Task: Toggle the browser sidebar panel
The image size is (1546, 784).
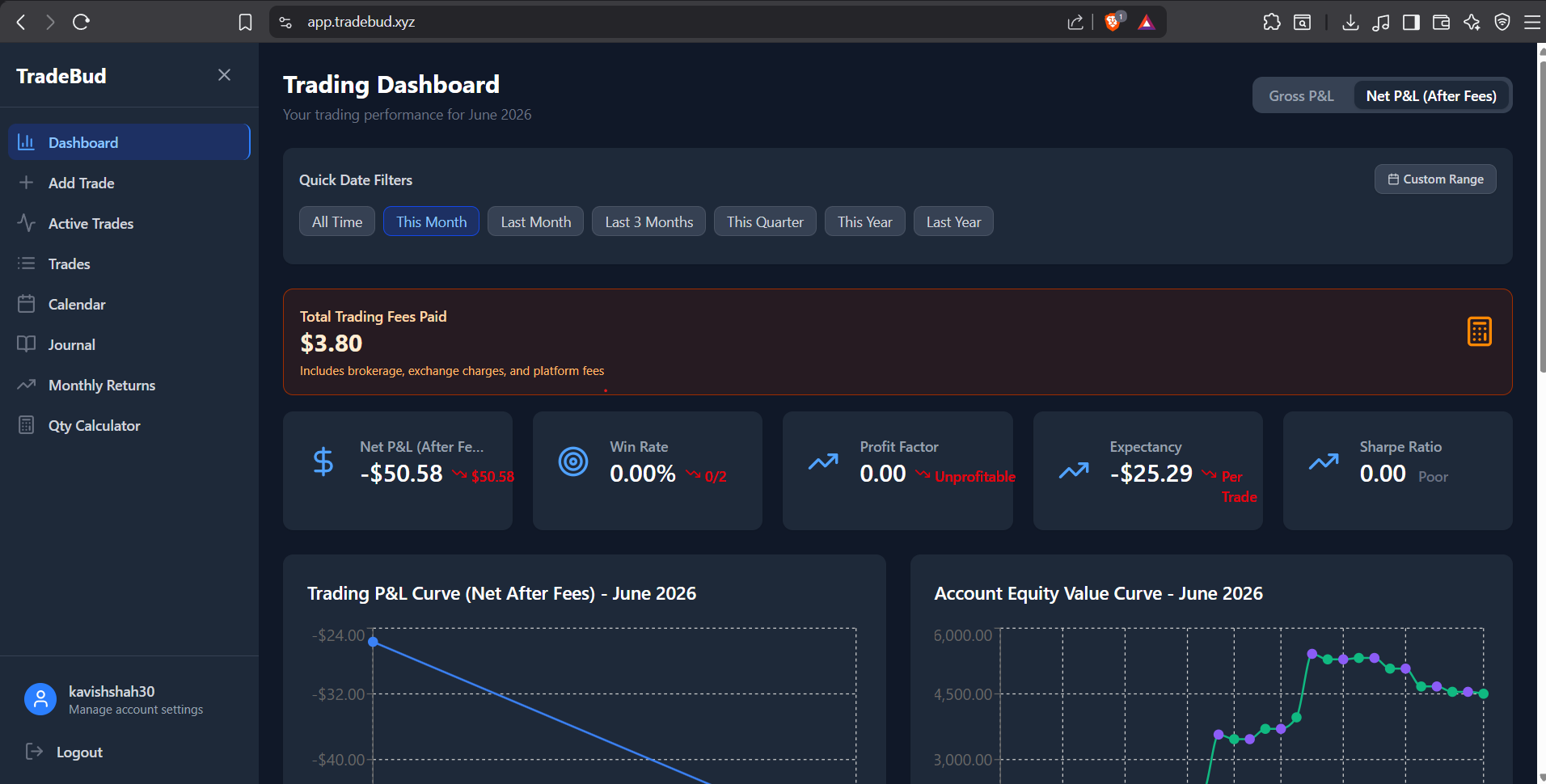Action: tap(1411, 22)
